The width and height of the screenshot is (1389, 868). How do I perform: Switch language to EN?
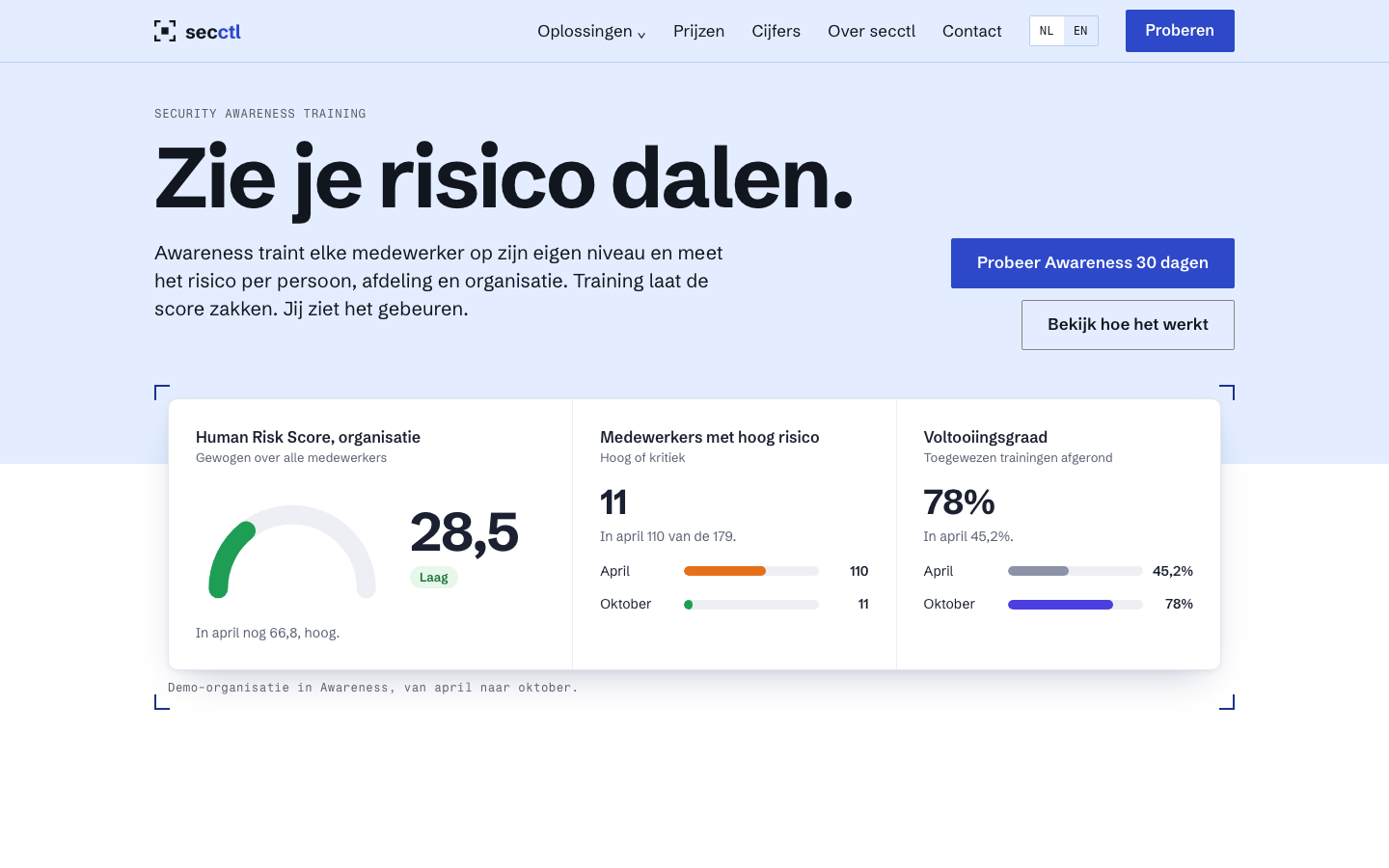click(1080, 31)
